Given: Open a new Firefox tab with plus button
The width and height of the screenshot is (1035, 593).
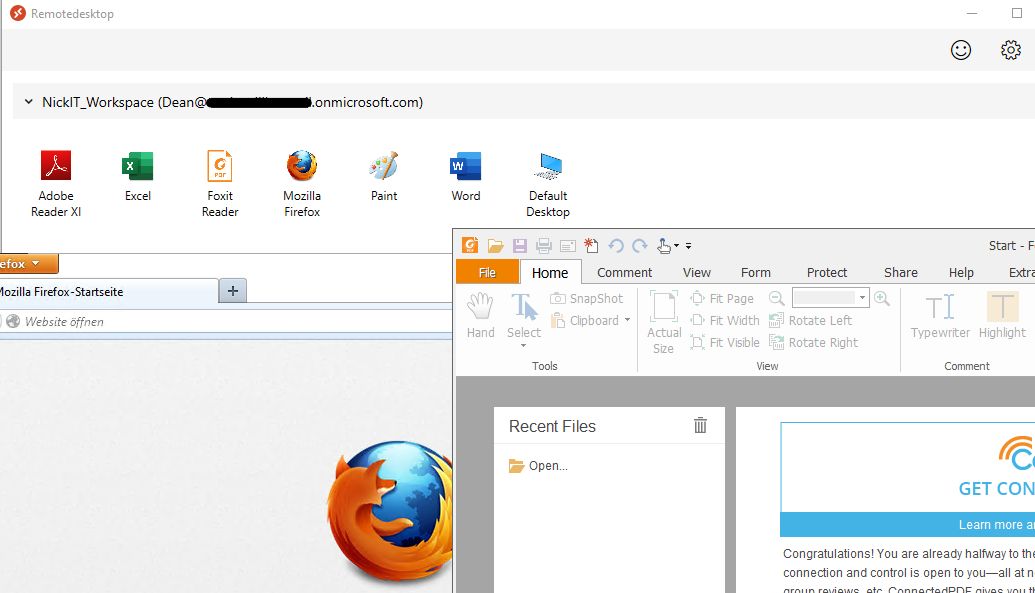Looking at the screenshot, I should click(x=232, y=291).
